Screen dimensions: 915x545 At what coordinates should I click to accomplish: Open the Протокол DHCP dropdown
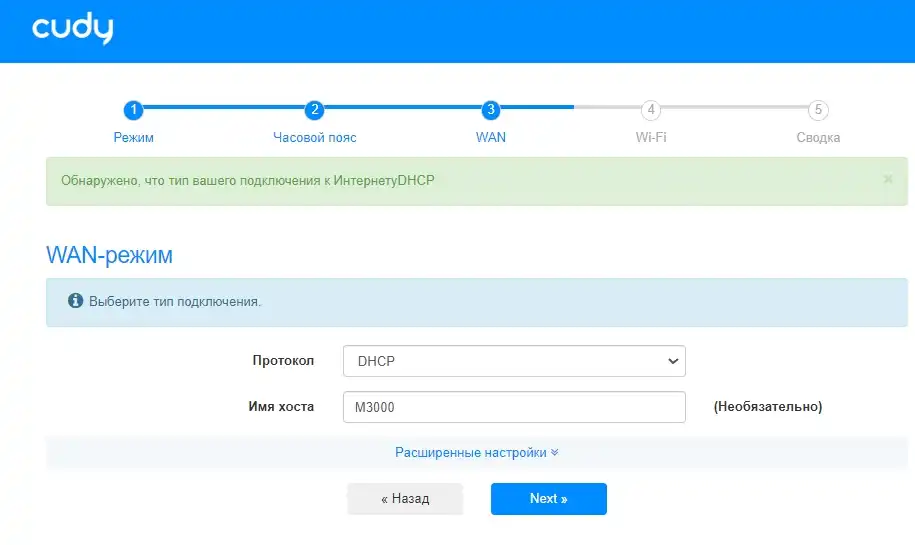point(514,361)
